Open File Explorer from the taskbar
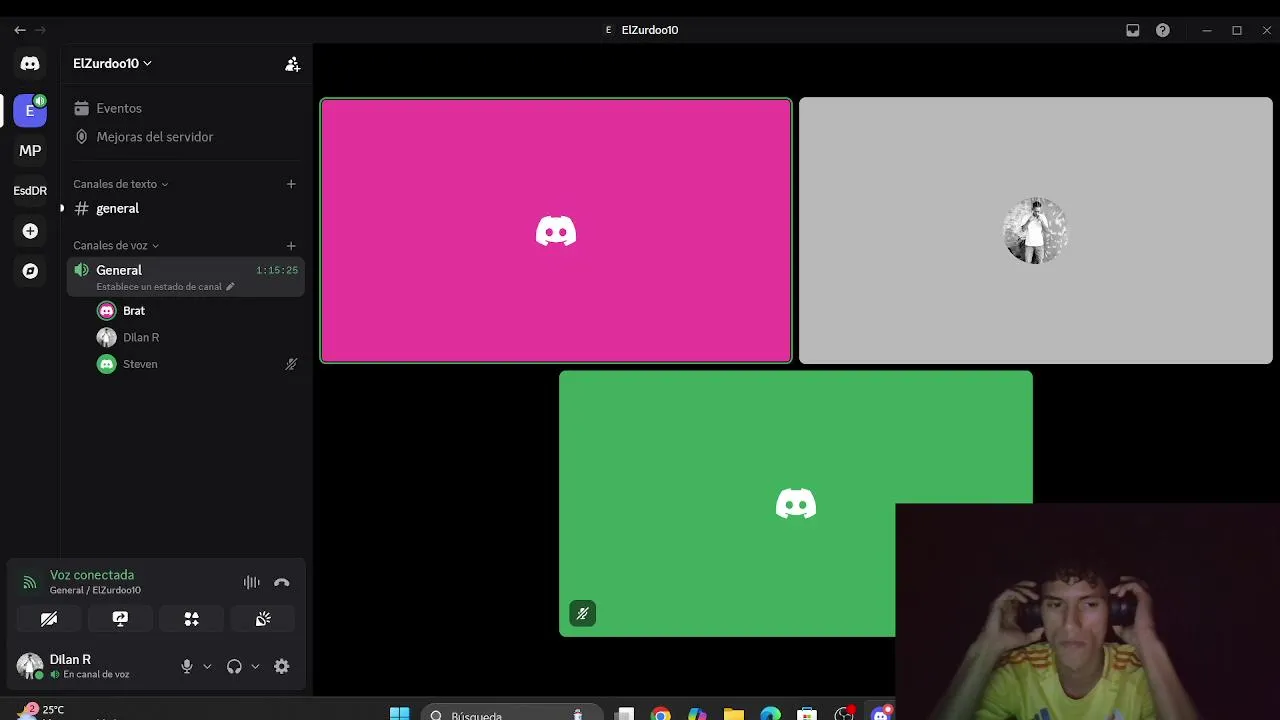 click(x=734, y=714)
